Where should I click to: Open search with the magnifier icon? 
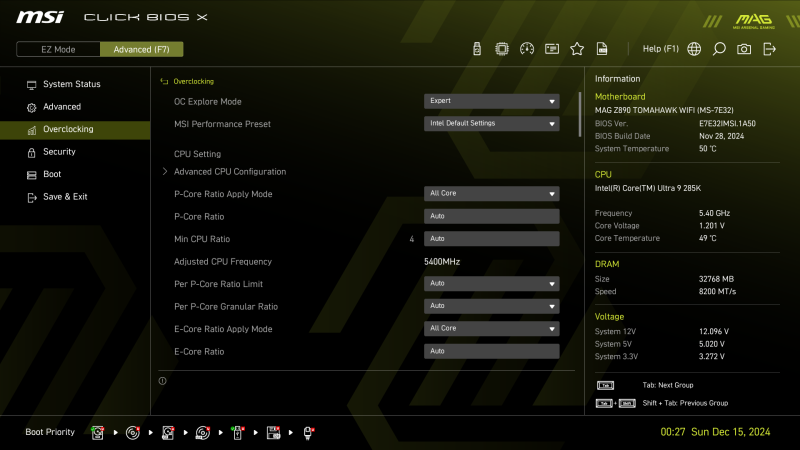719,49
